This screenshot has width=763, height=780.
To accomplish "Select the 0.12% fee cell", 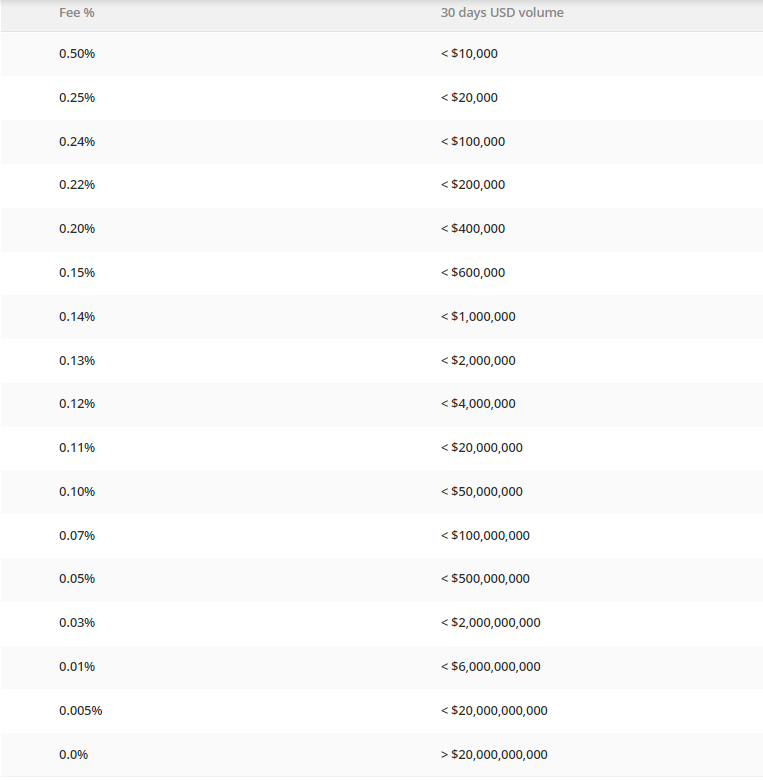I will (x=77, y=403).
